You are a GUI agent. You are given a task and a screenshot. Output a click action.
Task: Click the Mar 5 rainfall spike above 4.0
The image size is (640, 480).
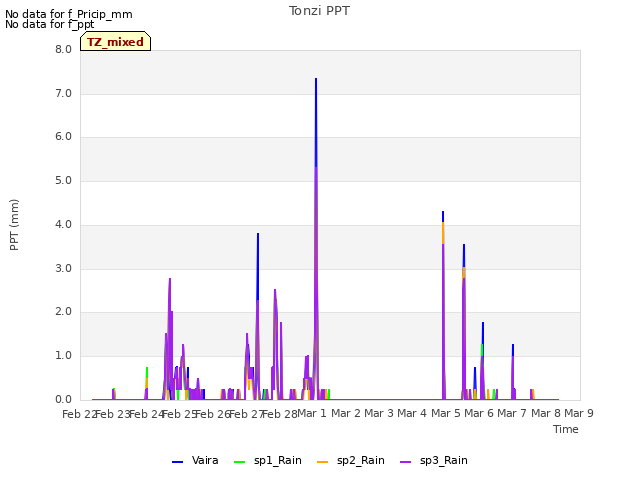443,212
